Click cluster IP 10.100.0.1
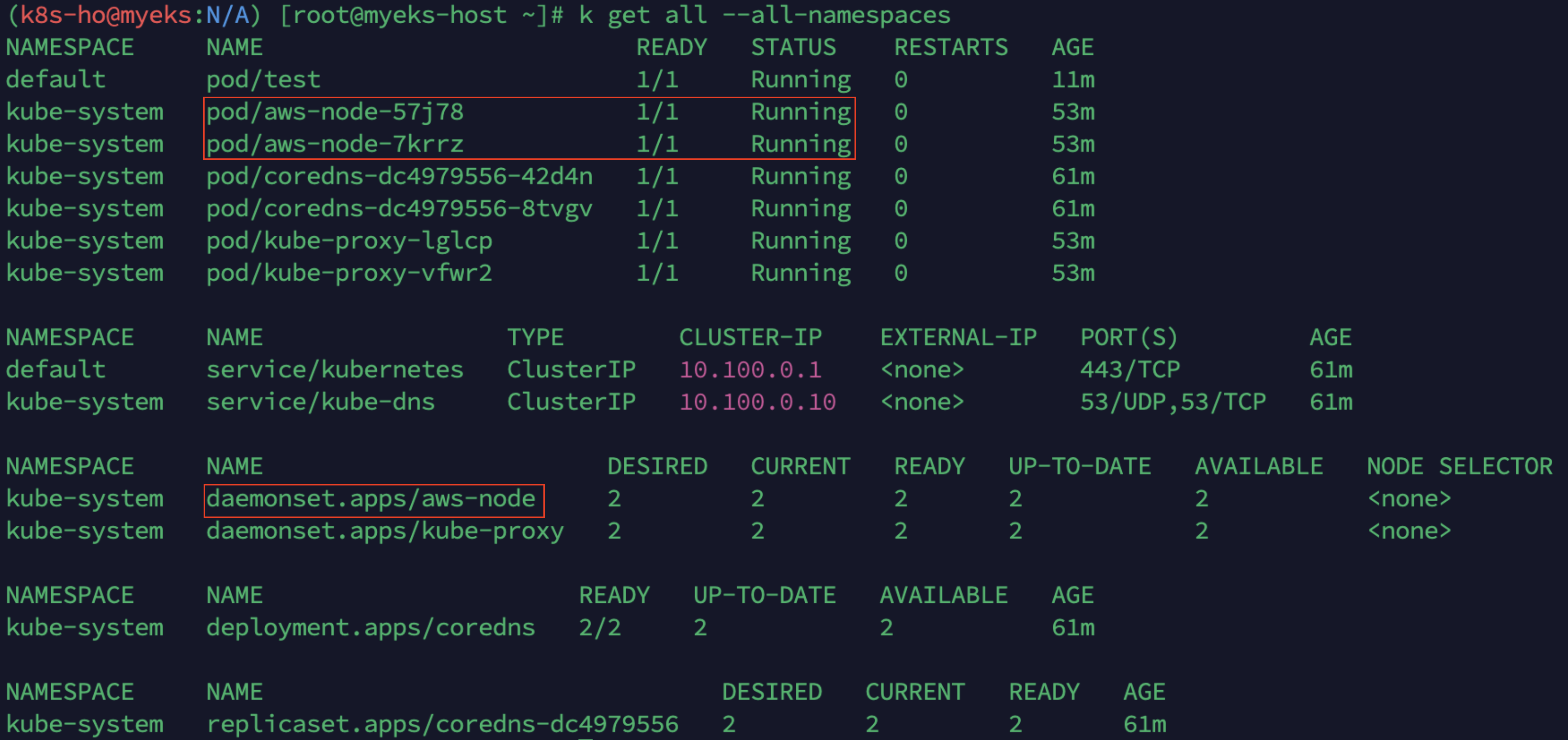This screenshot has width=1568, height=740. tap(750, 370)
